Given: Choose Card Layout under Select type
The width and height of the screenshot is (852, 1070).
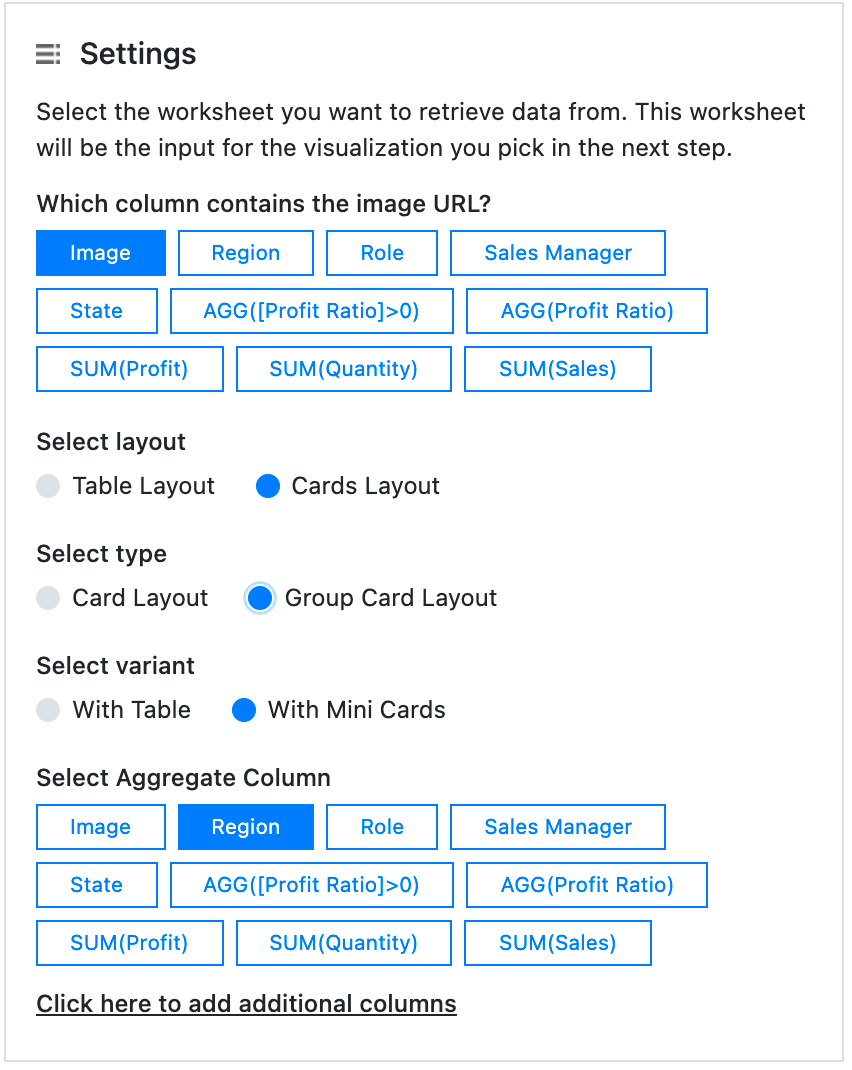Looking at the screenshot, I should tap(48, 598).
